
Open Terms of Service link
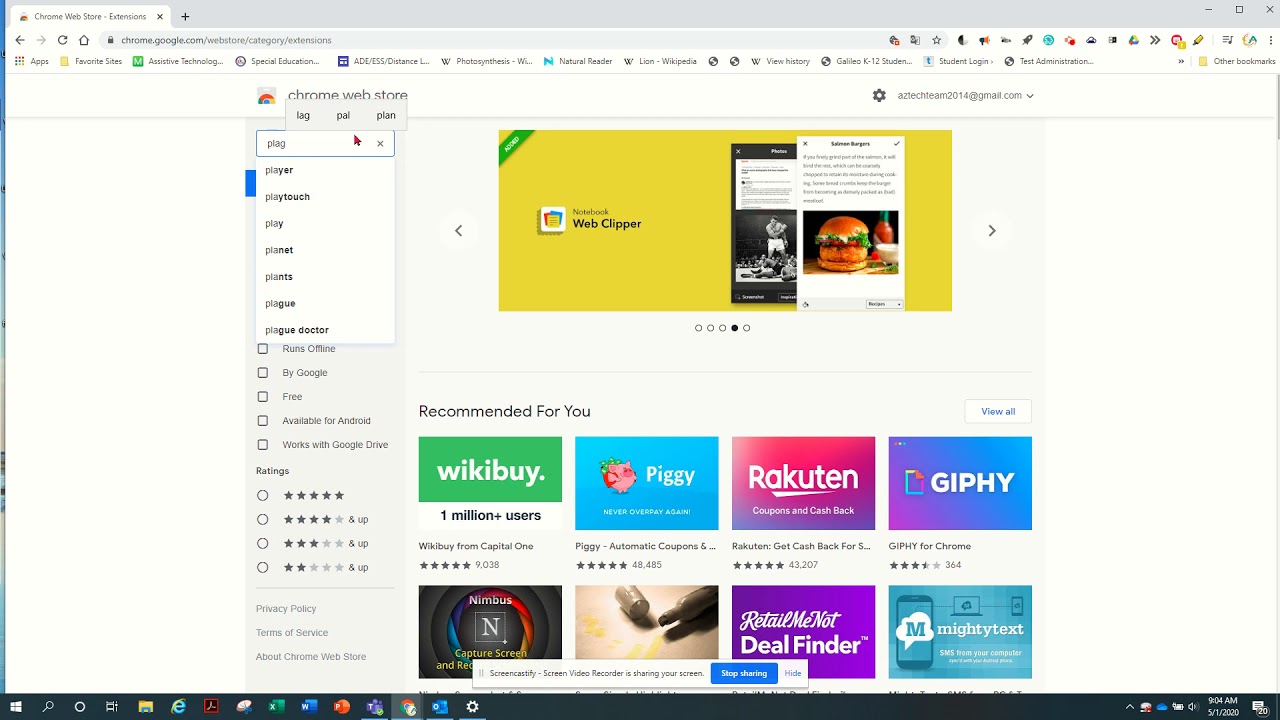292,633
